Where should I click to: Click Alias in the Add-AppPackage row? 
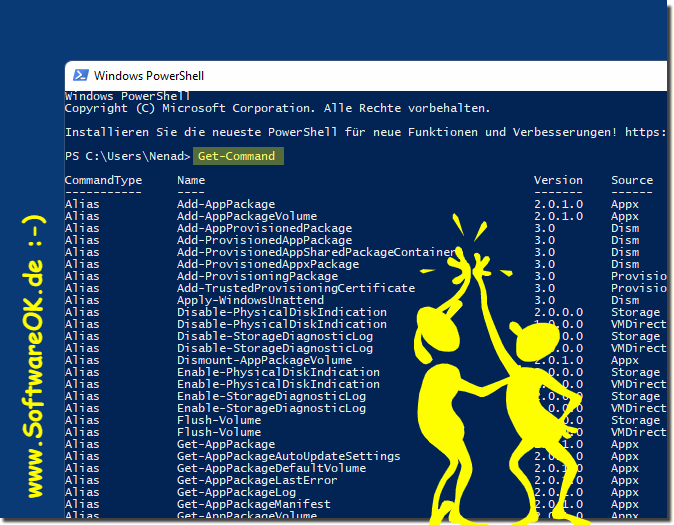[x=82, y=204]
